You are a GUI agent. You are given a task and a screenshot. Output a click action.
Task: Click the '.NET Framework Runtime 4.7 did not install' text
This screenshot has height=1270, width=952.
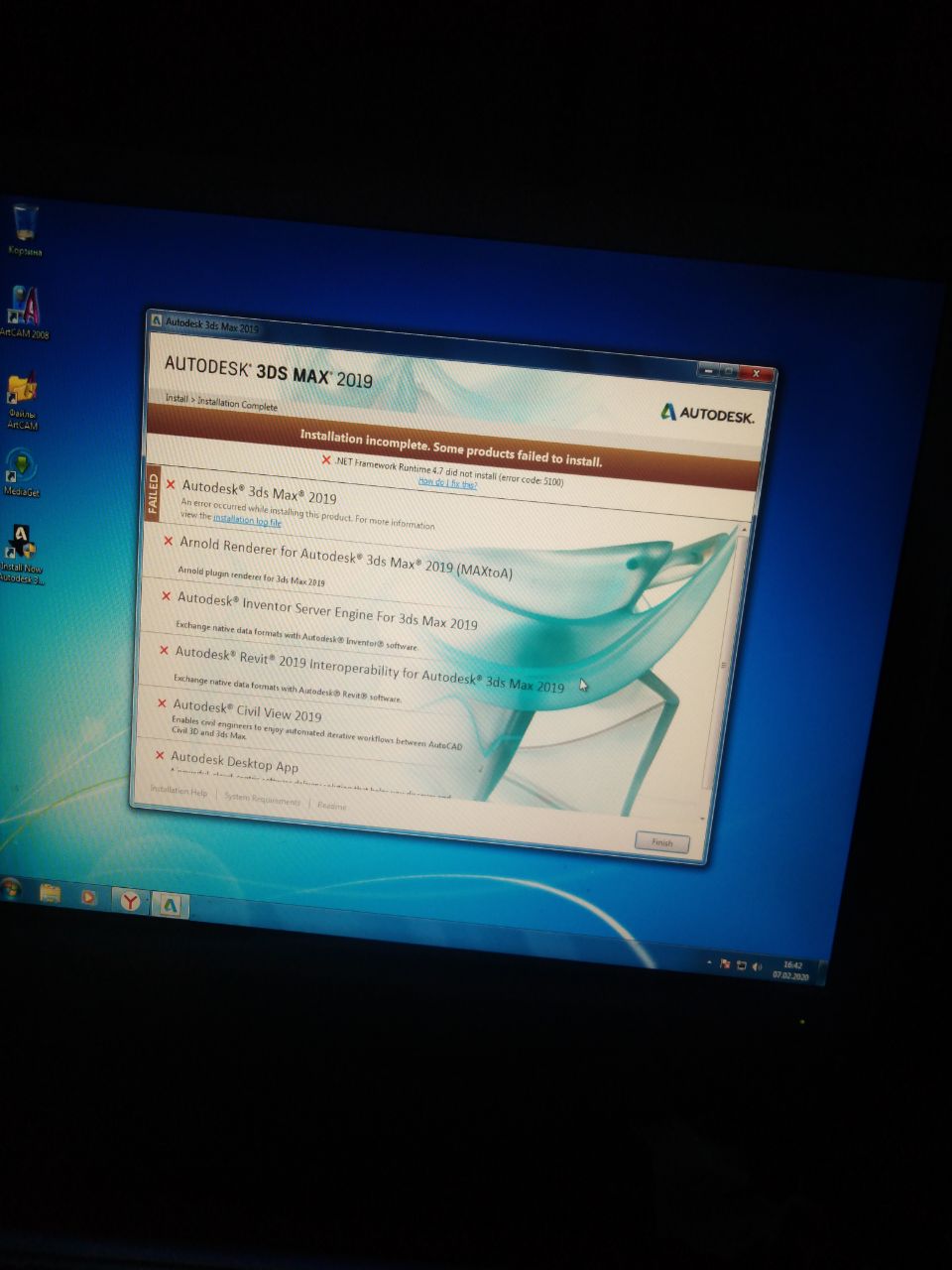(x=448, y=471)
